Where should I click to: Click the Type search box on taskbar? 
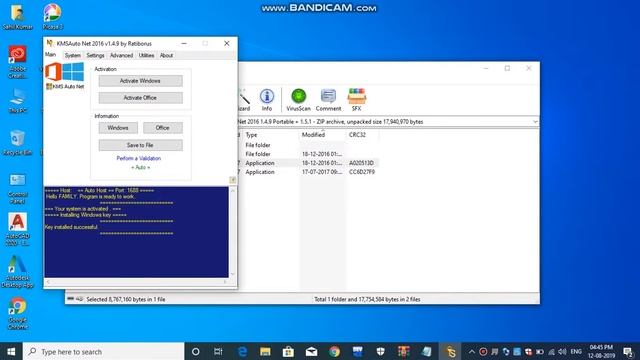(103, 351)
